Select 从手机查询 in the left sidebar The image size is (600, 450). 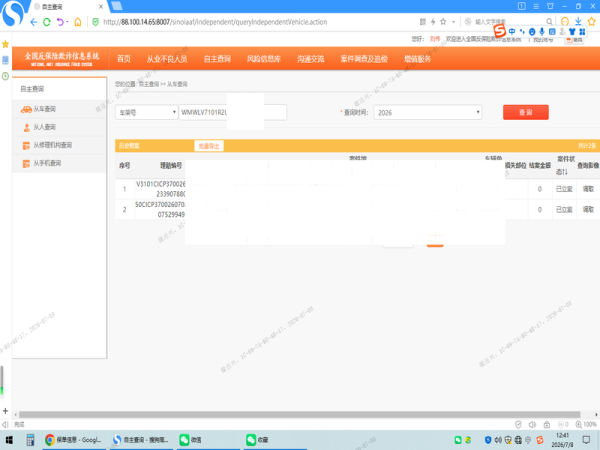[59, 163]
